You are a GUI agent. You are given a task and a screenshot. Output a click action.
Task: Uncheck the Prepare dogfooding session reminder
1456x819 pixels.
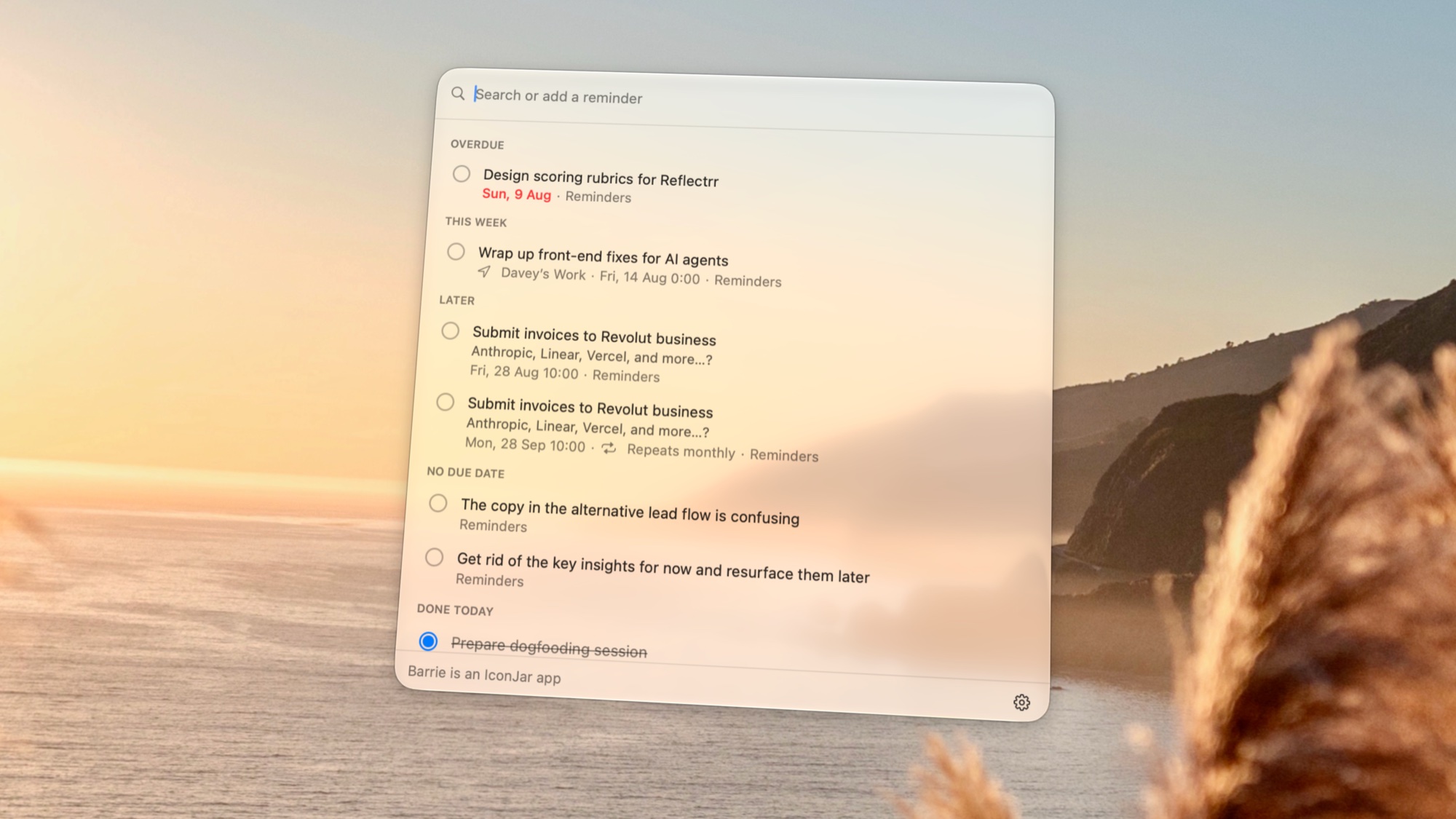click(x=429, y=641)
